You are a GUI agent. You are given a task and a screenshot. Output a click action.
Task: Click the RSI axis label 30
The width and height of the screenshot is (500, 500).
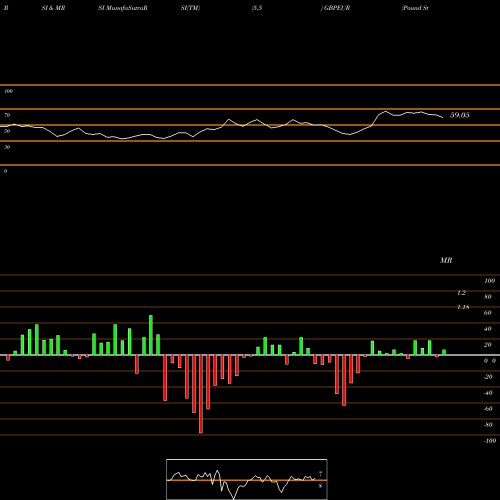tap(7, 147)
